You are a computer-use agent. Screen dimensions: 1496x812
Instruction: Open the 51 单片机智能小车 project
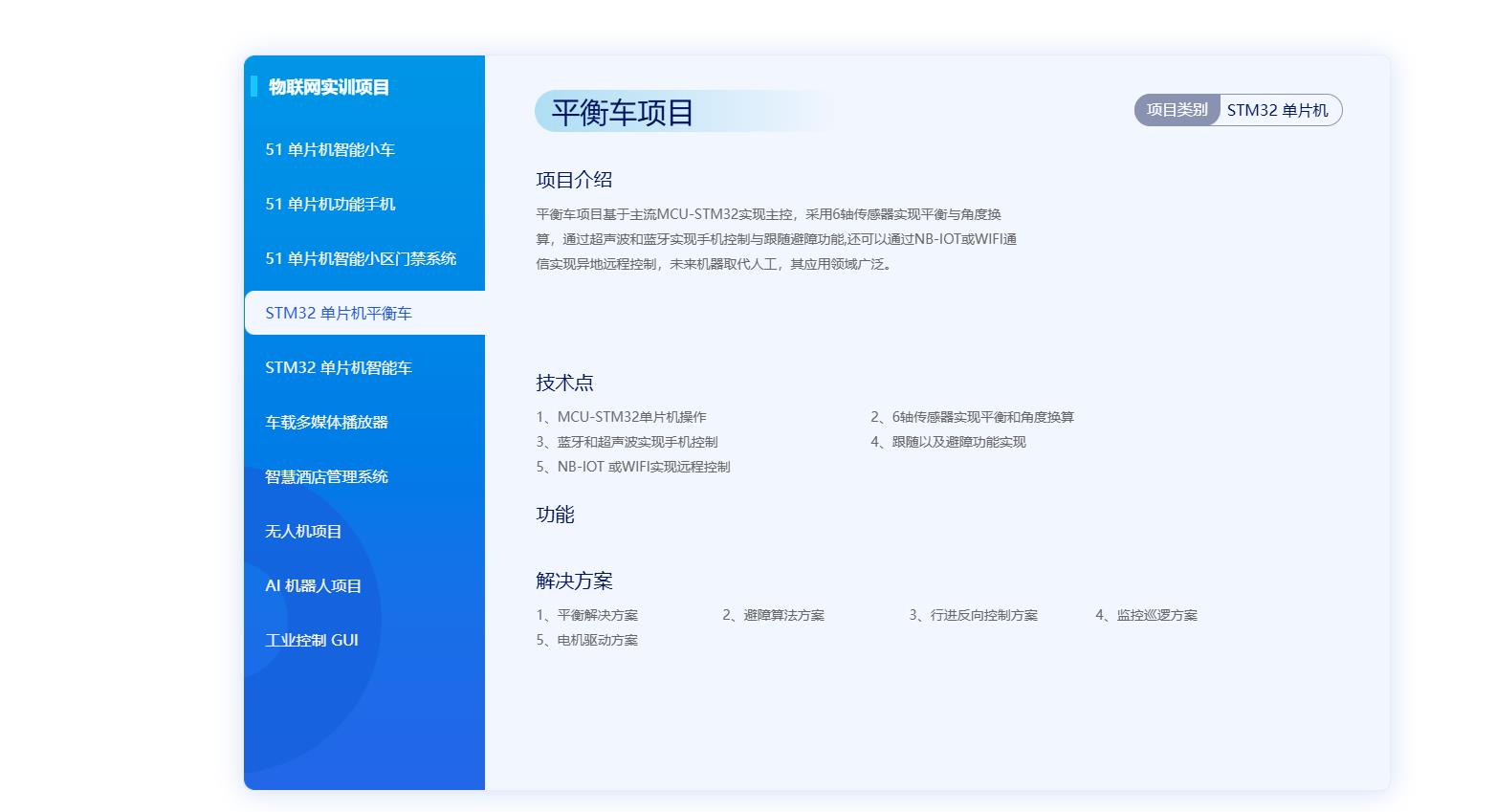point(330,149)
